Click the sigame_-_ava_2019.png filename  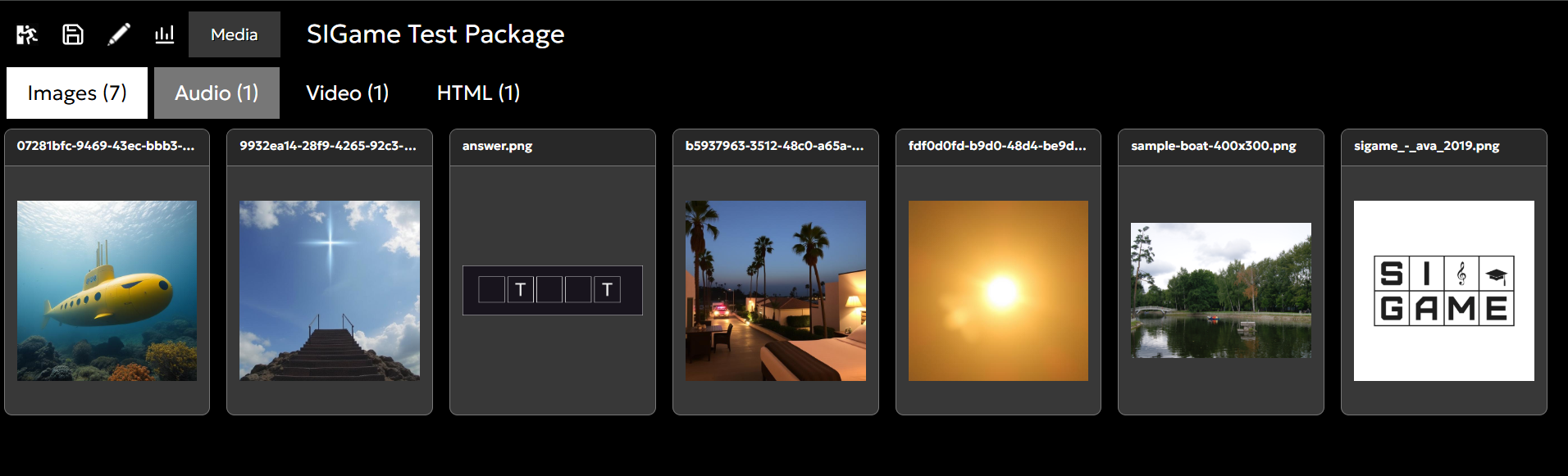pos(1426,146)
